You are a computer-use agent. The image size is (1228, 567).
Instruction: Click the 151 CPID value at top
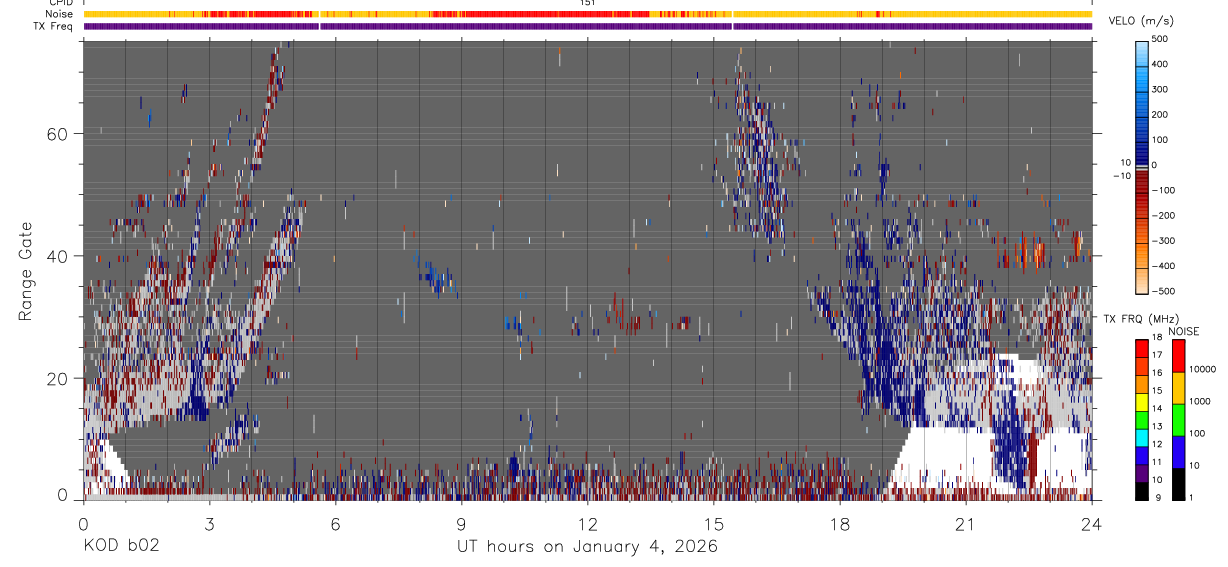pos(587,3)
